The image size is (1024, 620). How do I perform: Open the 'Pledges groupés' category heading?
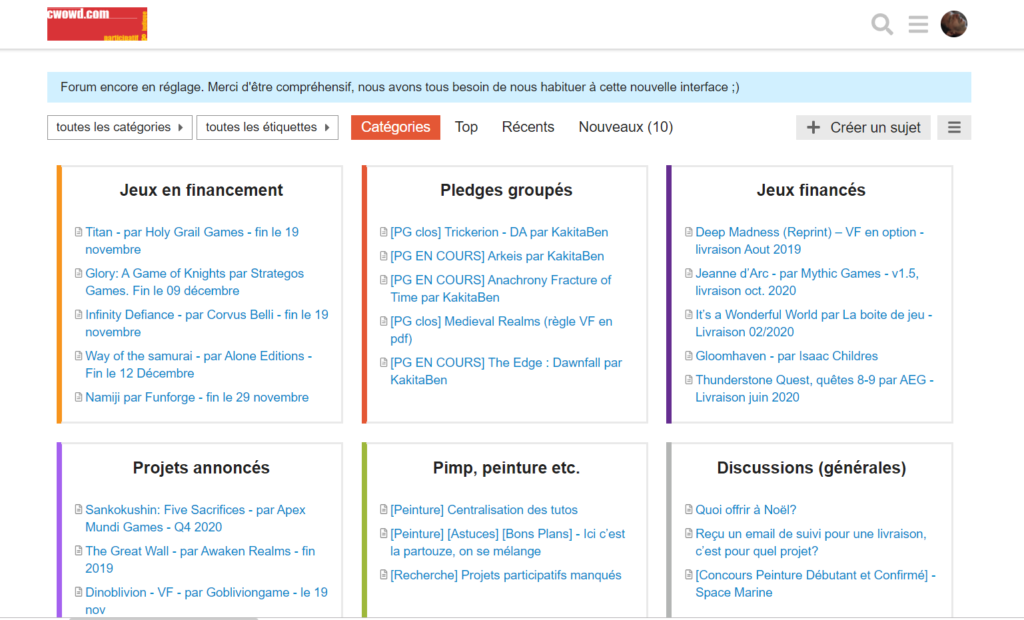pos(506,190)
